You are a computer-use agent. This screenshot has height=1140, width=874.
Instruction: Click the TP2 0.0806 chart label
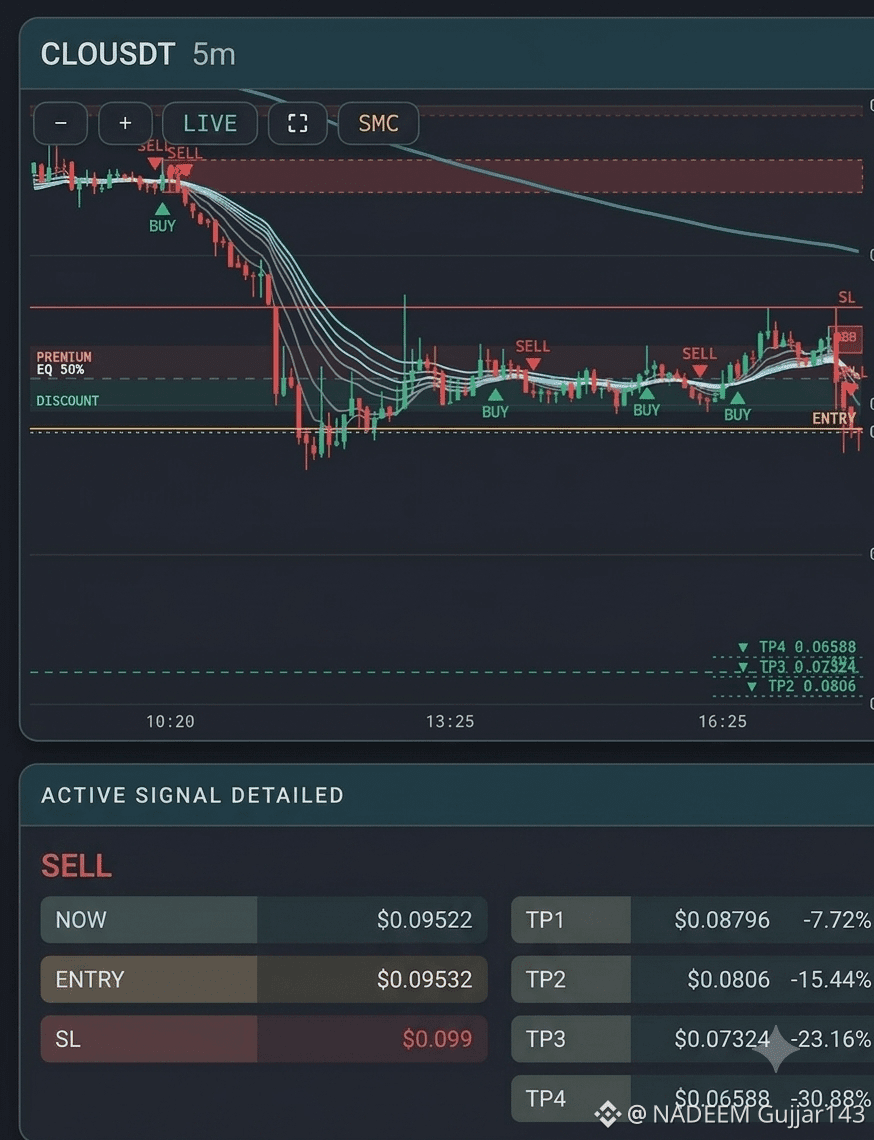point(811,686)
